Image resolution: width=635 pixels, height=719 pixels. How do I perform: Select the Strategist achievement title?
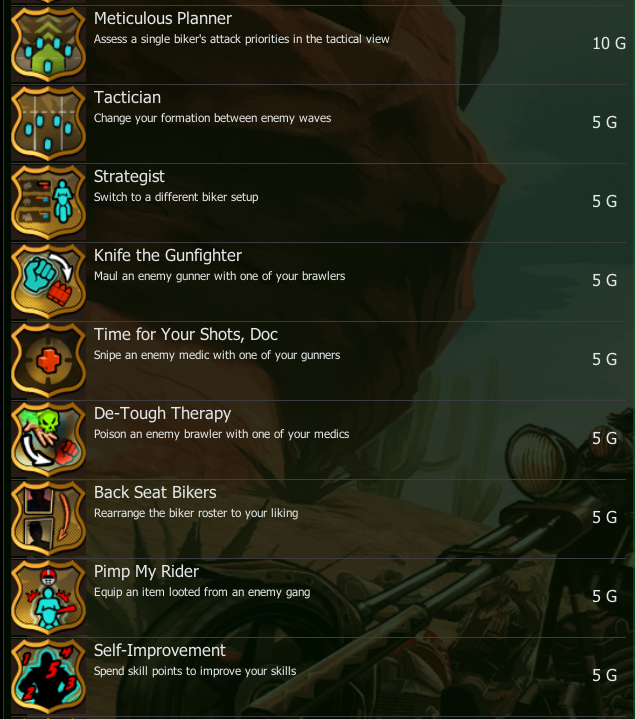[129, 177]
